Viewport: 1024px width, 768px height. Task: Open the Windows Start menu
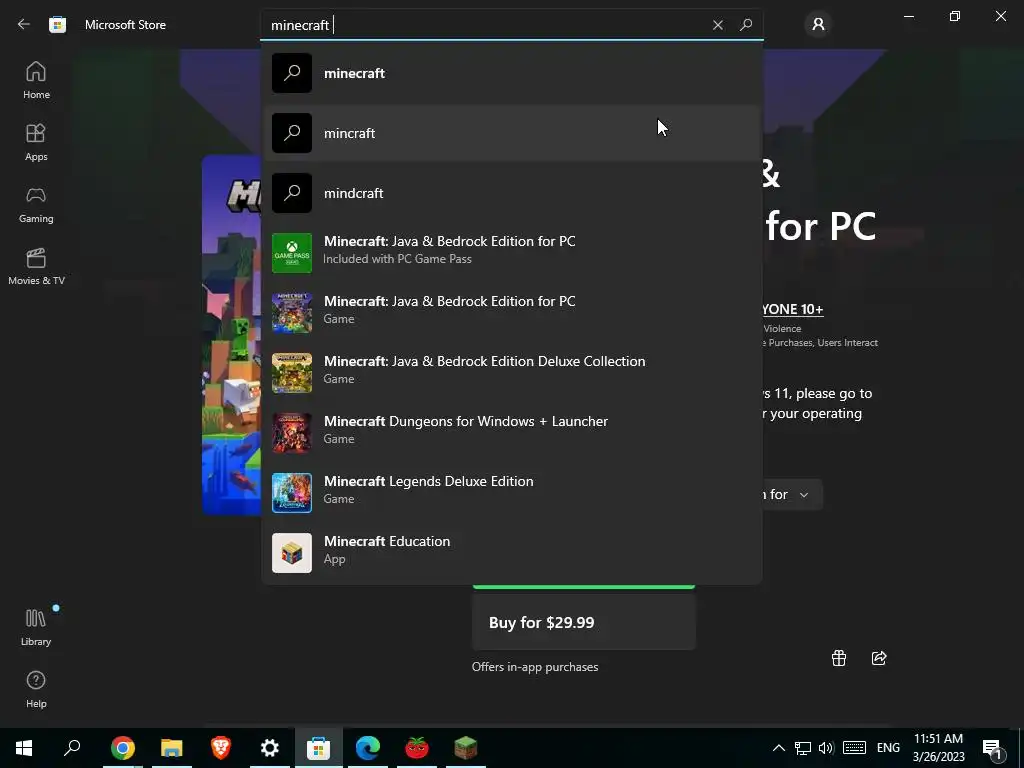24,748
